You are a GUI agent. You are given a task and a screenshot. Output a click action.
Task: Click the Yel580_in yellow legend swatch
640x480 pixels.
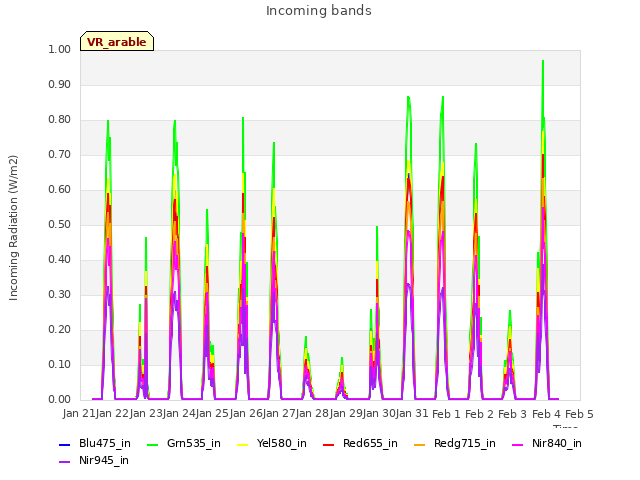pyautogui.click(x=242, y=444)
